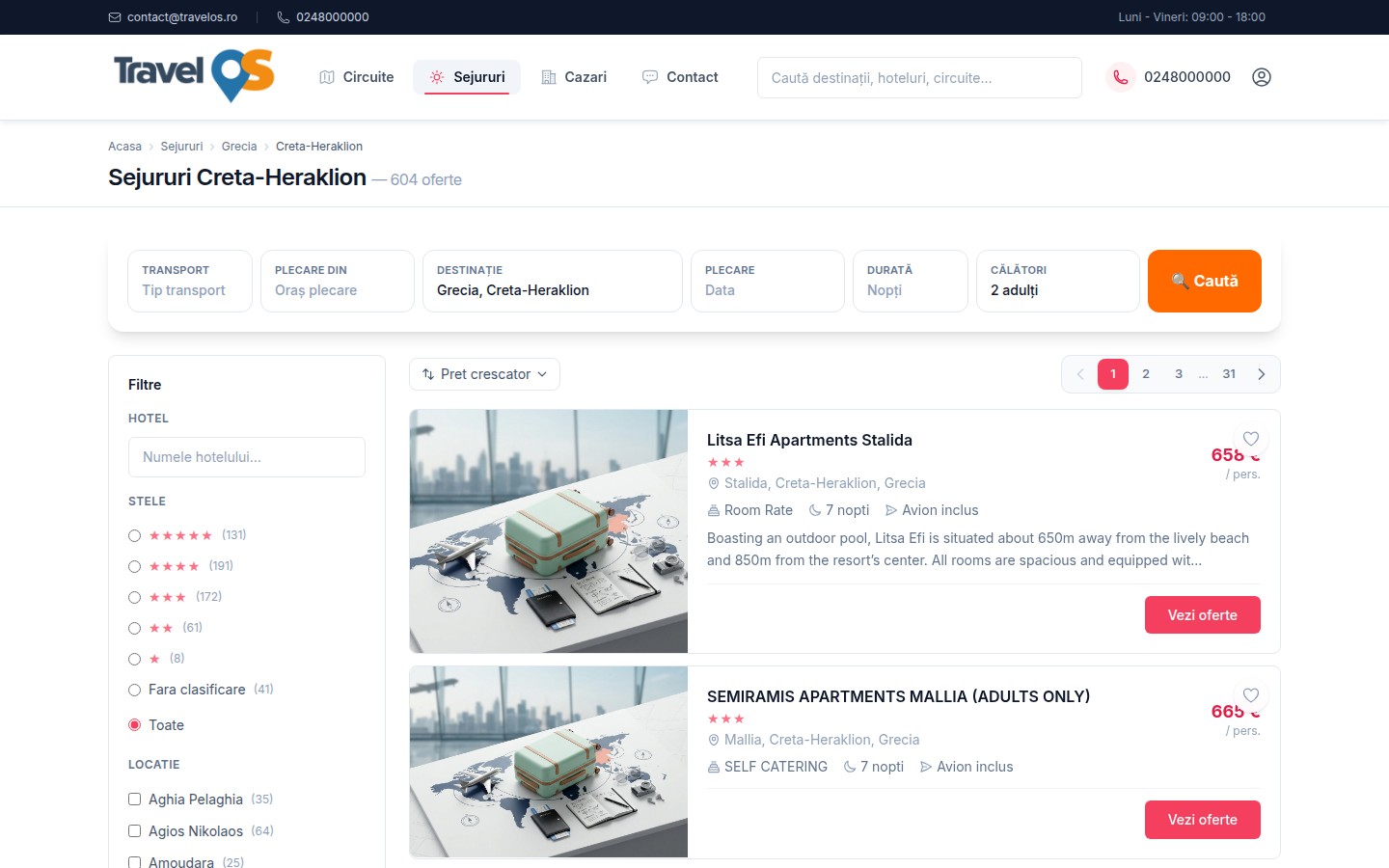This screenshot has height=868, width=1389.
Task: Open the Litsa Efi Apartments thumbnail image
Action: pos(549,531)
